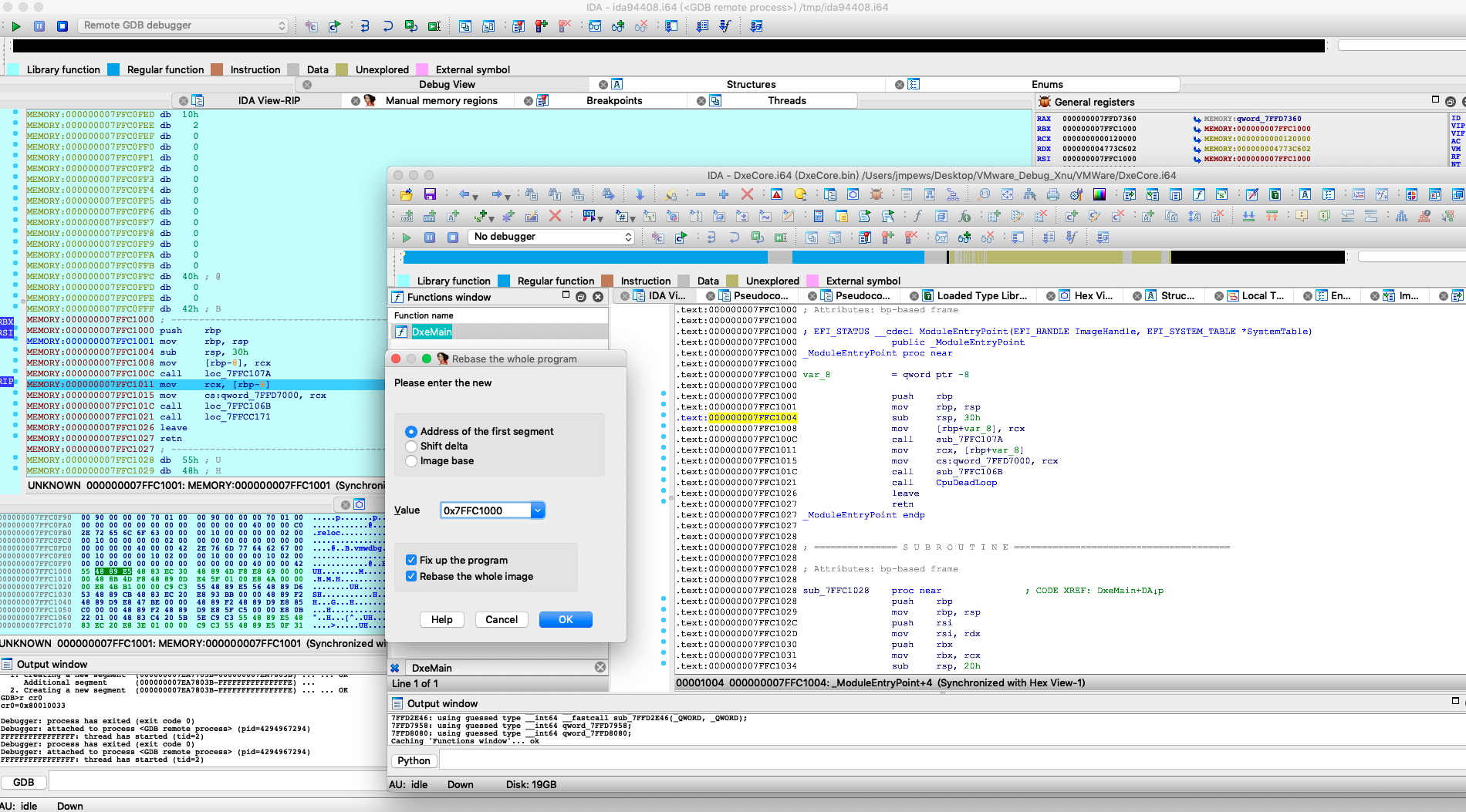The width and height of the screenshot is (1466, 812).
Task: Click the Cancel button in Rebase dialog
Action: pos(502,620)
